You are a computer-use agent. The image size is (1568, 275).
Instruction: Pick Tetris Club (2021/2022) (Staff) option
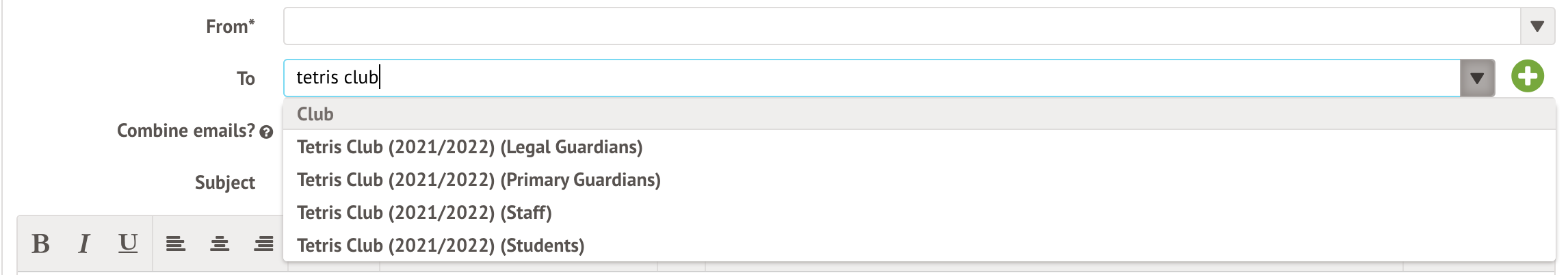(424, 213)
